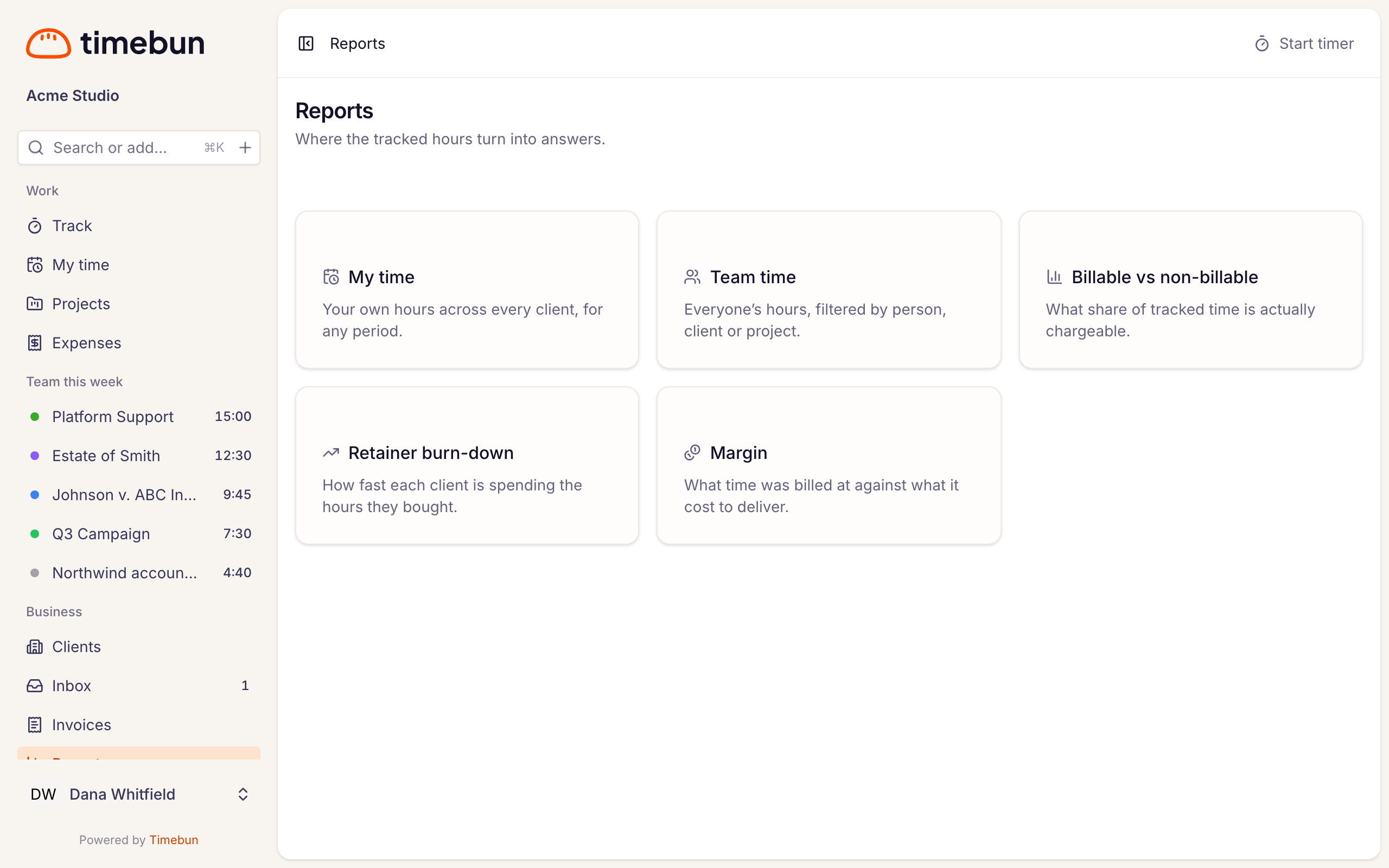Click the search magnifier icon
This screenshot has width=1389, height=868.
click(36, 148)
